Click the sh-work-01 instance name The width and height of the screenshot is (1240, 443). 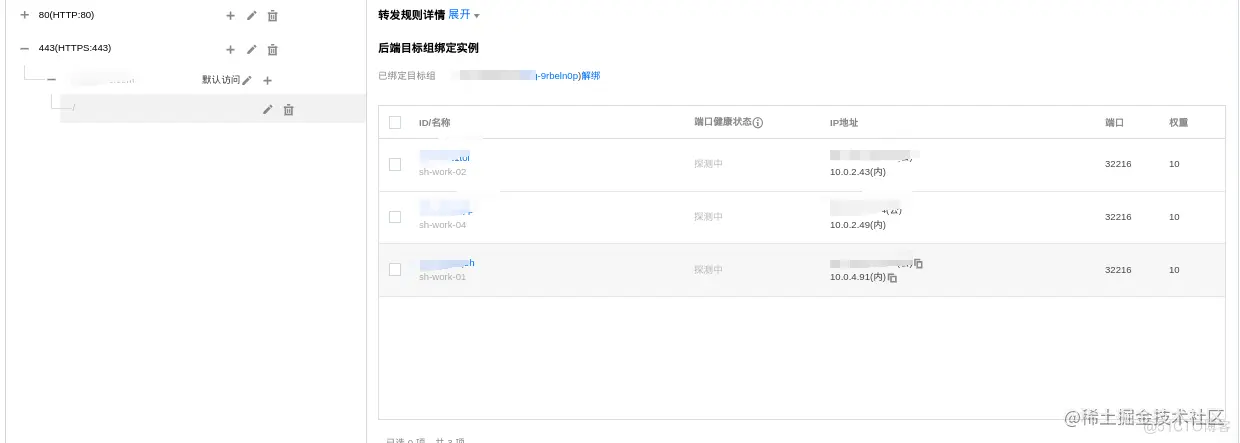[442, 277]
